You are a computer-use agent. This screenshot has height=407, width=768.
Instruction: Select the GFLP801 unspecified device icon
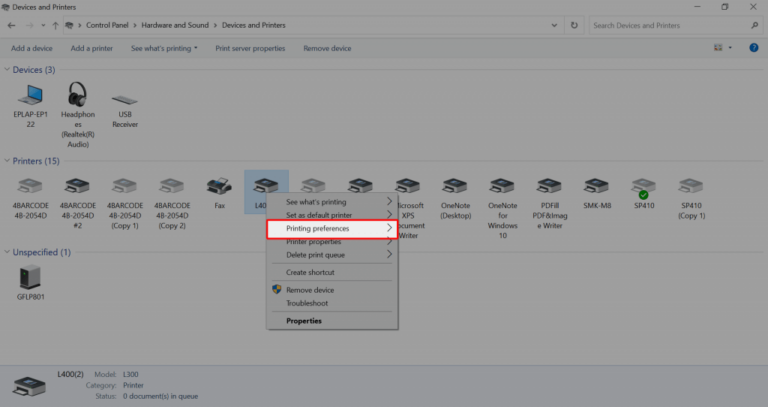click(30, 277)
